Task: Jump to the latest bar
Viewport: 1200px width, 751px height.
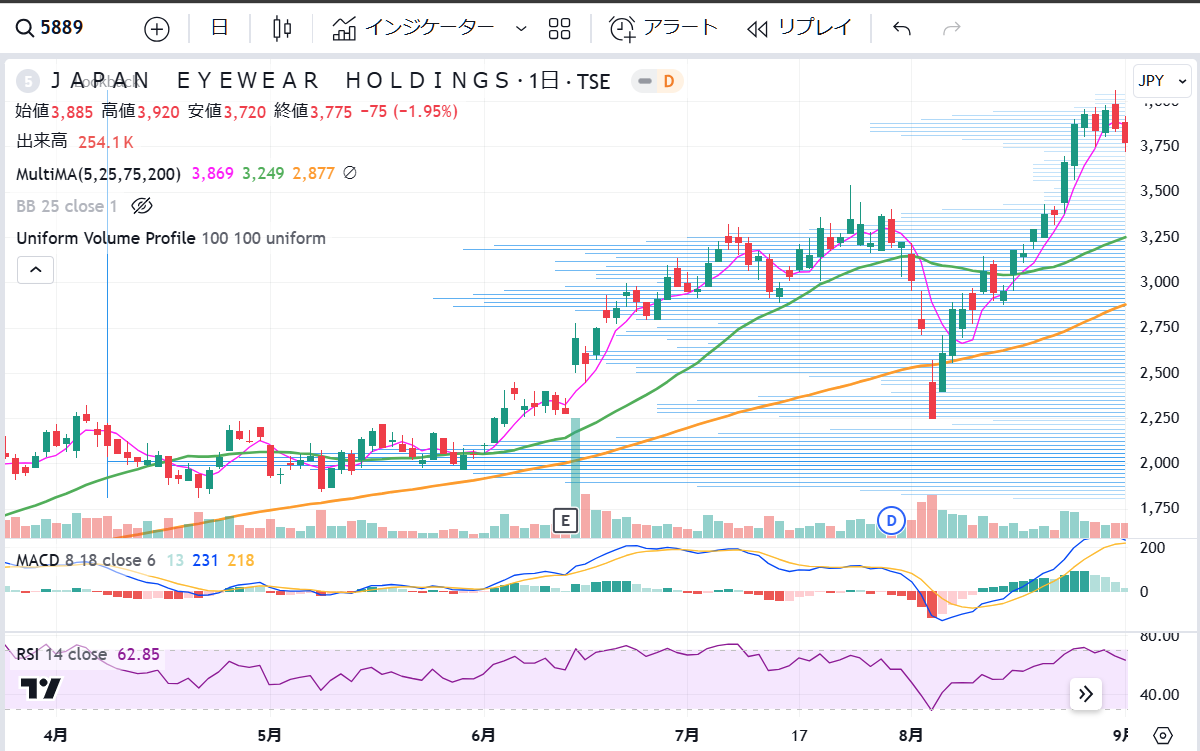Action: [x=1085, y=693]
